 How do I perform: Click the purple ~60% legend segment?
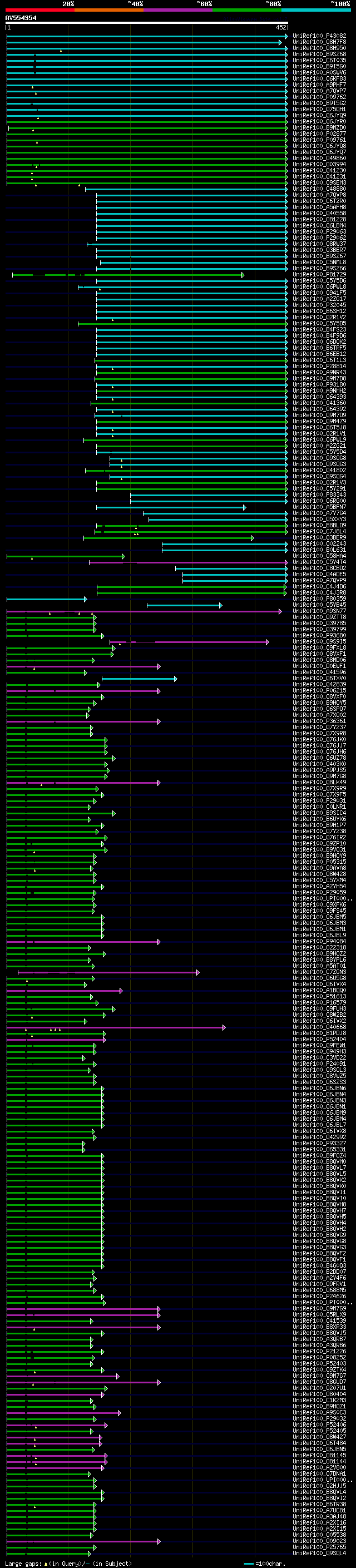click(179, 10)
